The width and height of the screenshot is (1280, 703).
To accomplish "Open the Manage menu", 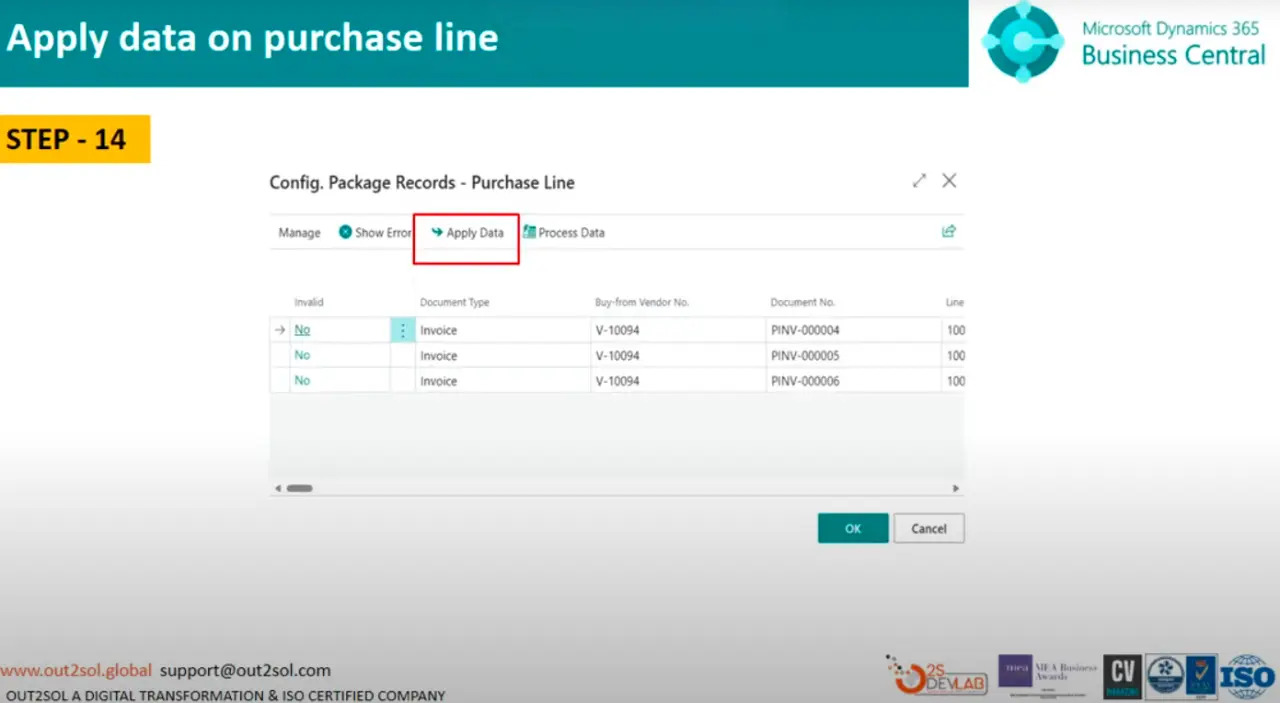I will click(299, 233).
